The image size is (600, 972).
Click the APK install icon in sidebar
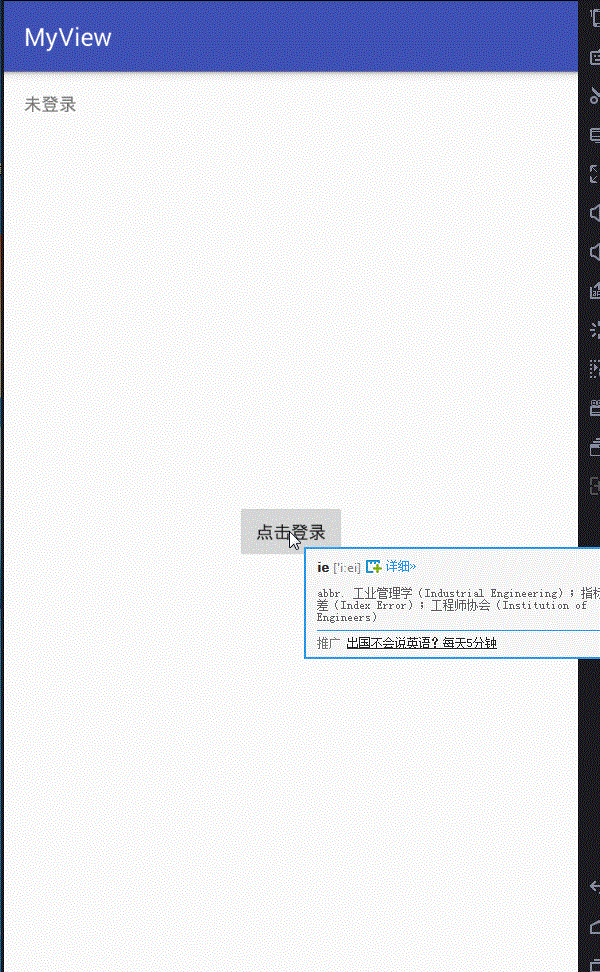[x=594, y=290]
